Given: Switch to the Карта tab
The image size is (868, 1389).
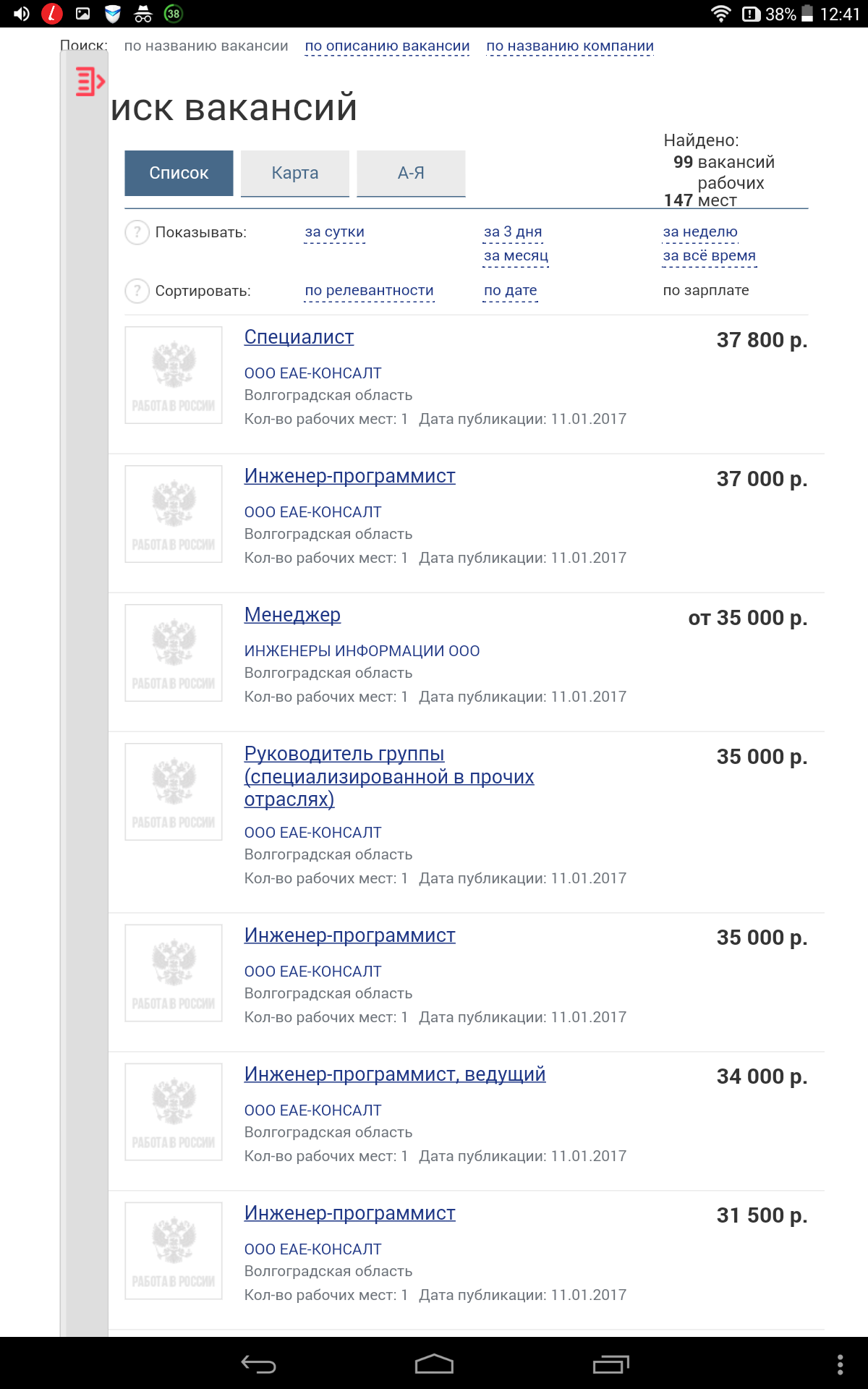Looking at the screenshot, I should [x=295, y=173].
